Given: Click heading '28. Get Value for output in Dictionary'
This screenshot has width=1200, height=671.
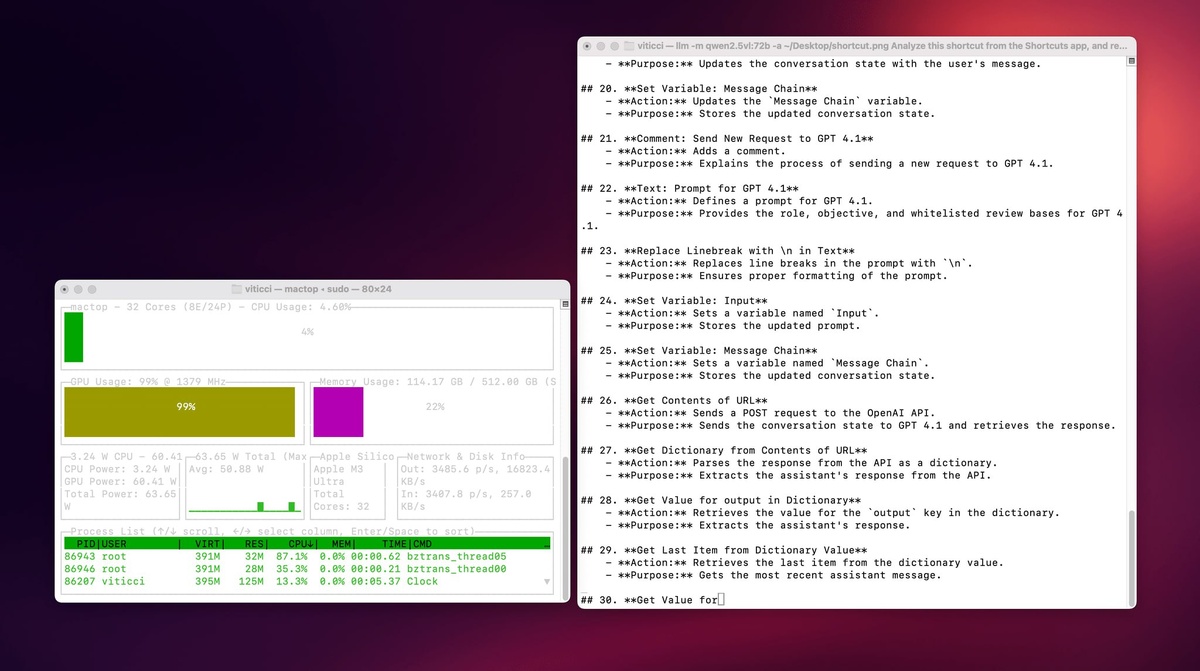Looking at the screenshot, I should click(x=720, y=501).
